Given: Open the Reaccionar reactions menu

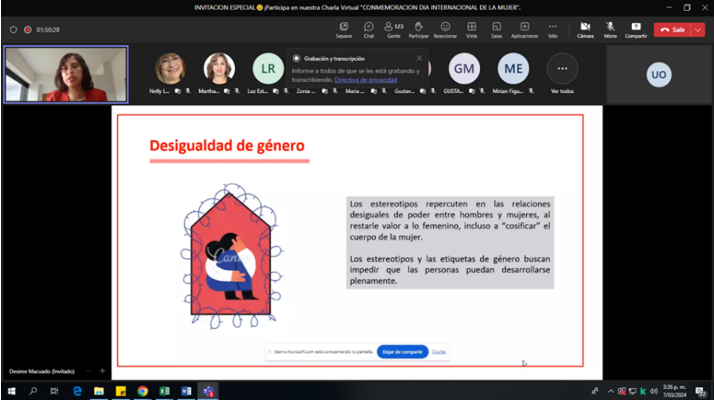Looking at the screenshot, I should pos(445,30).
